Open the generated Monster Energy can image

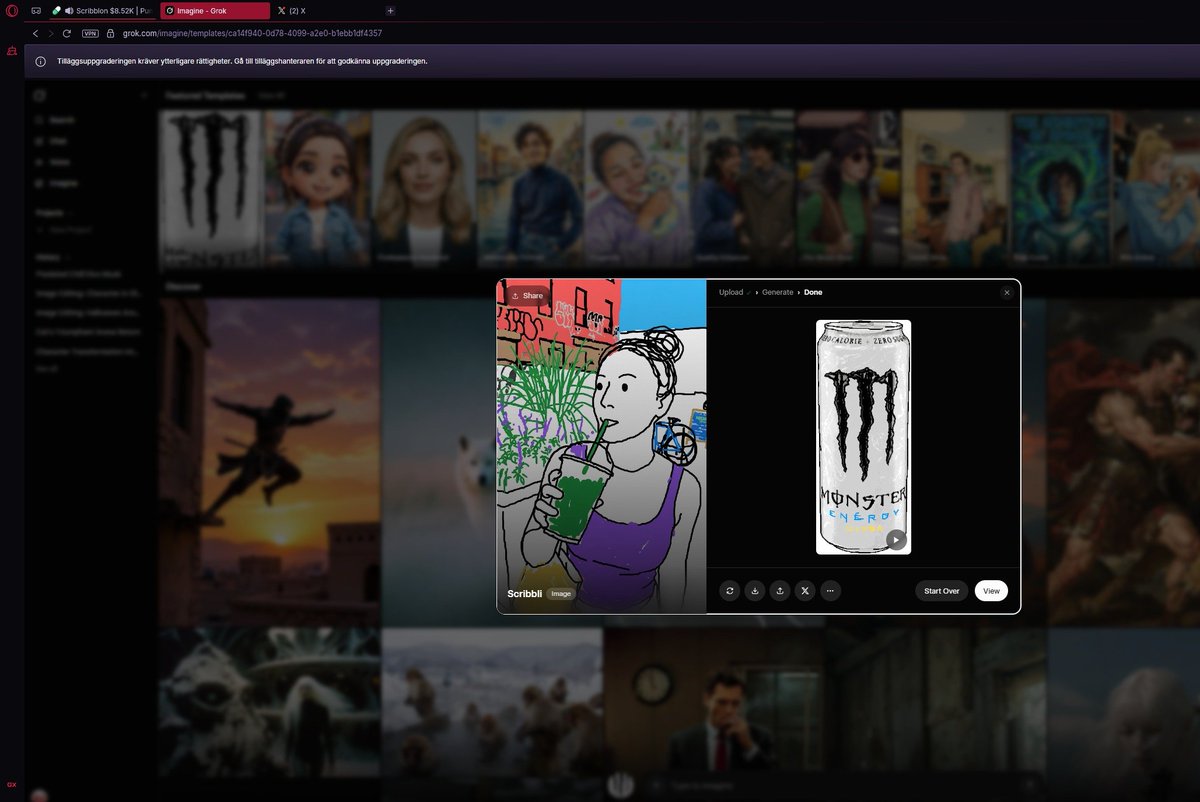coord(863,437)
